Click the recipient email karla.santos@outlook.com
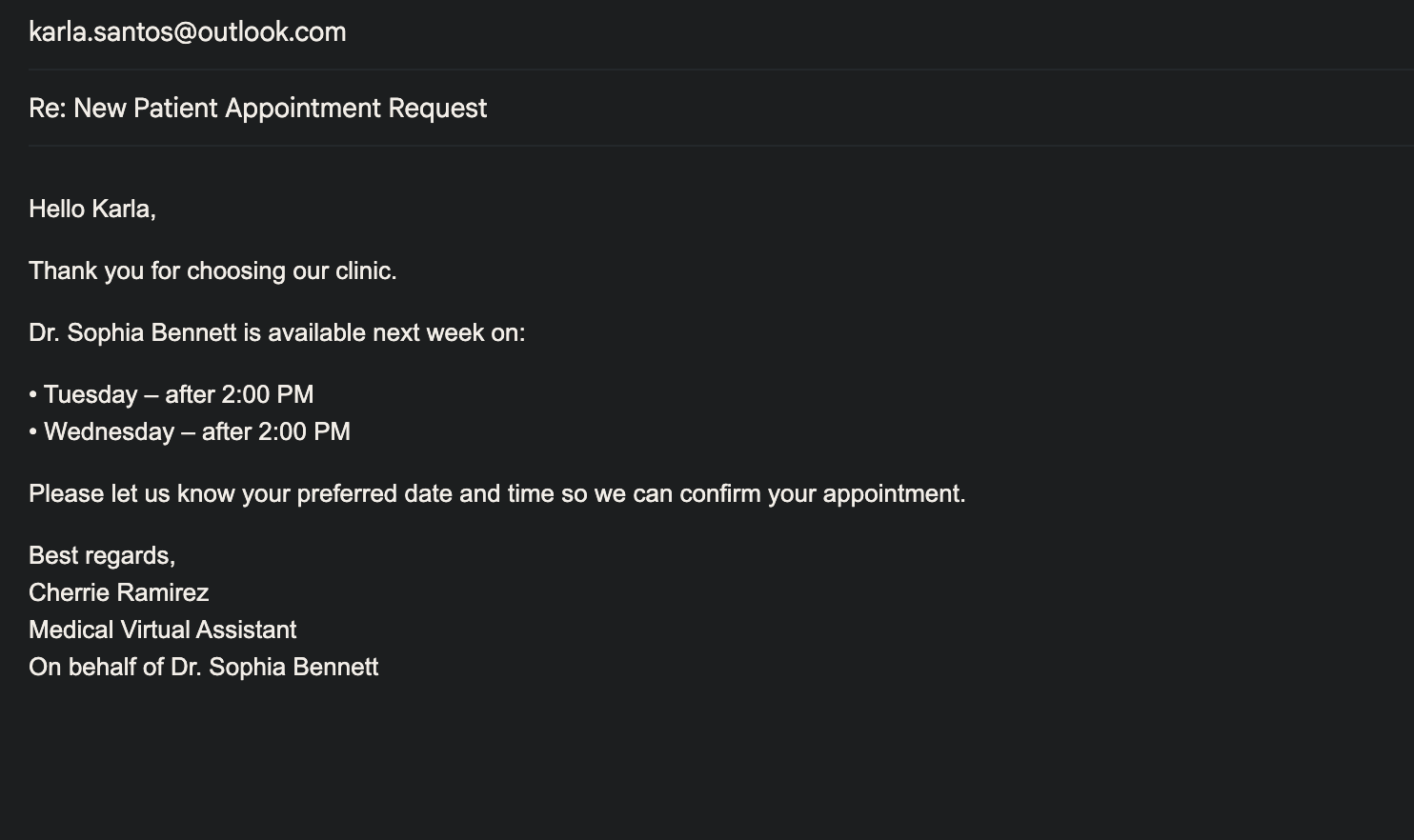 pyautogui.click(x=187, y=31)
